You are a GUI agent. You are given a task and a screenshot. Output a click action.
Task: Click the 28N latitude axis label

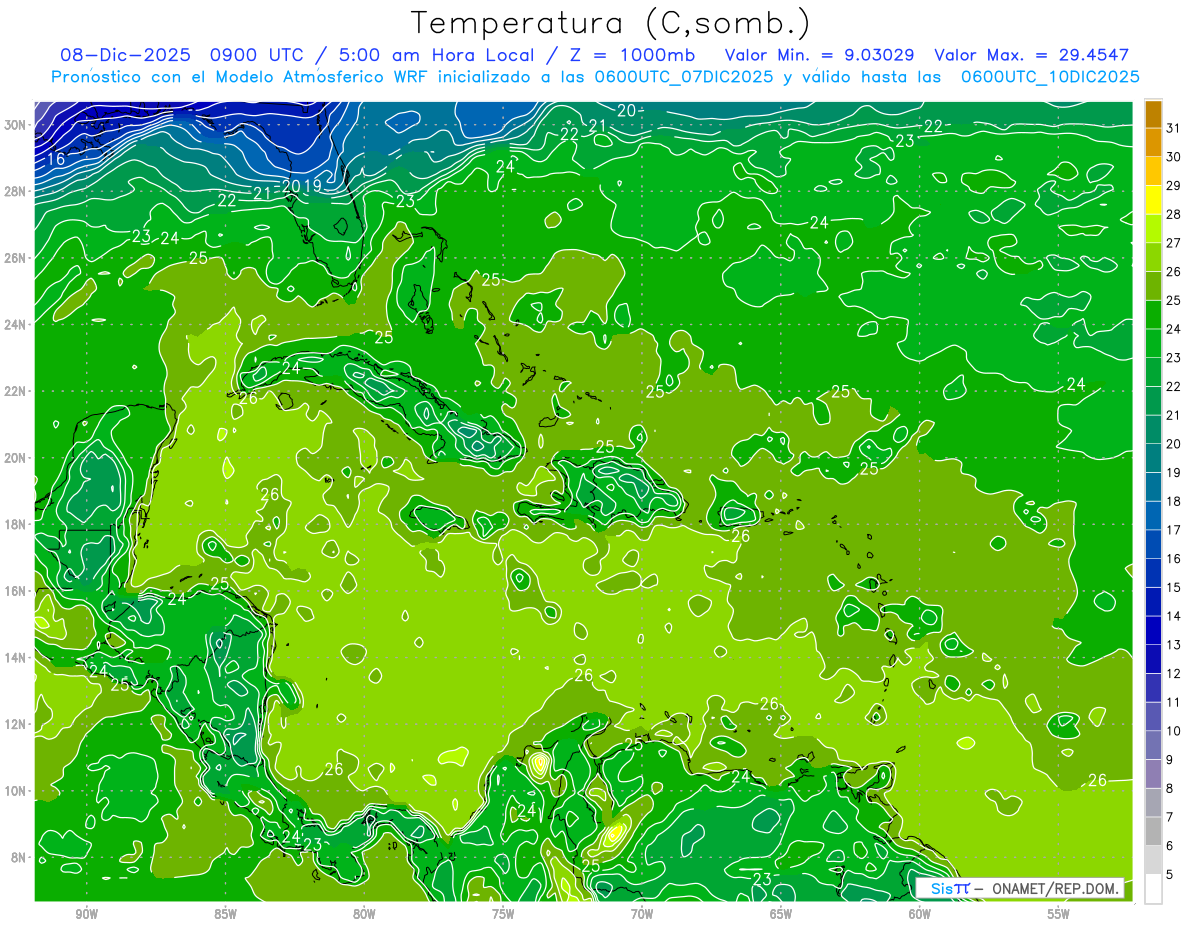[x=17, y=191]
